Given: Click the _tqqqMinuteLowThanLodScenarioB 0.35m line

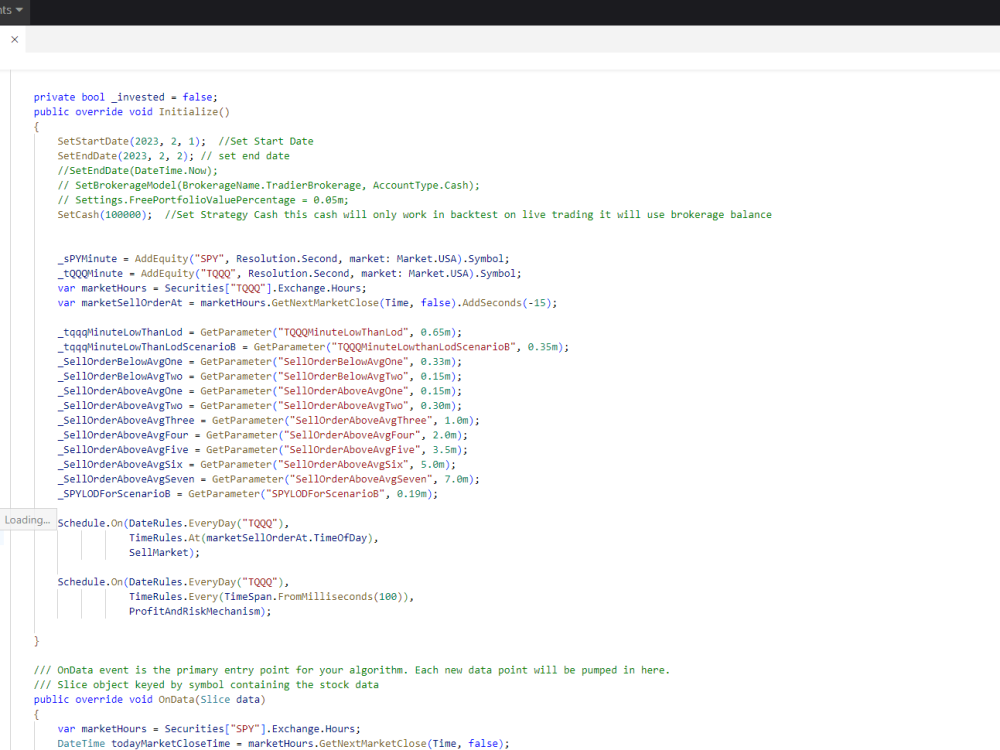Looking at the screenshot, I should [313, 346].
